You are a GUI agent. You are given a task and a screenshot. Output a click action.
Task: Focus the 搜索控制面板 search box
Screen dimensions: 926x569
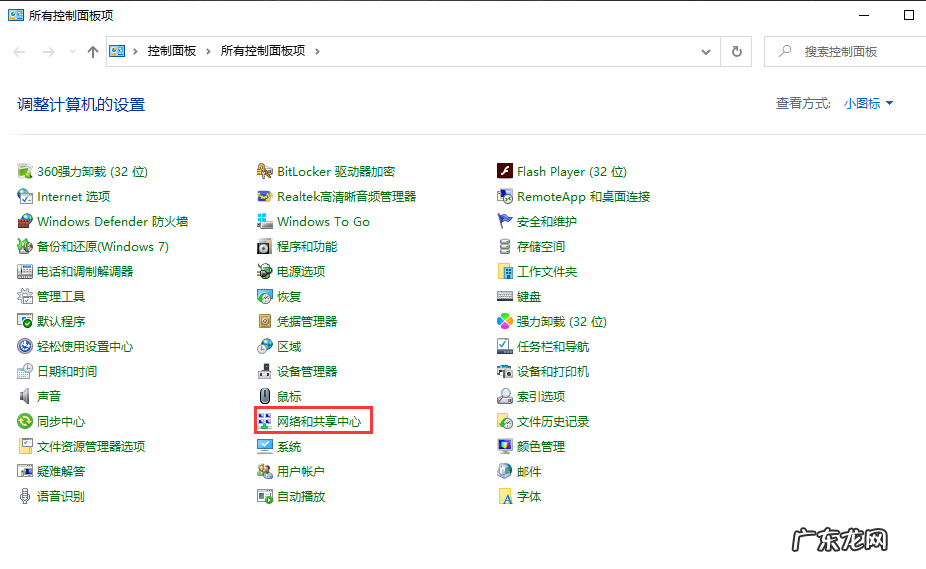845,51
